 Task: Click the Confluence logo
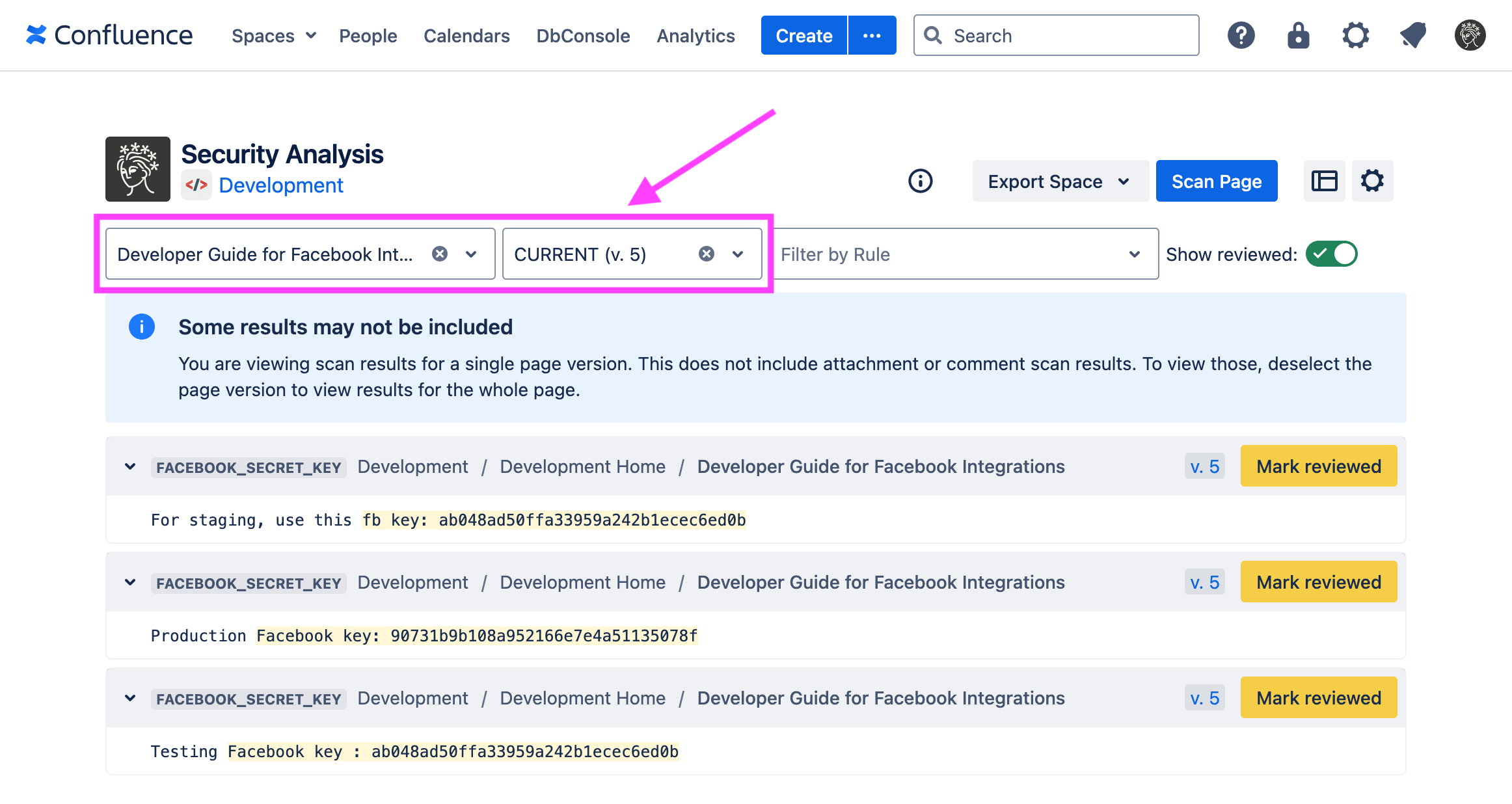(x=109, y=35)
